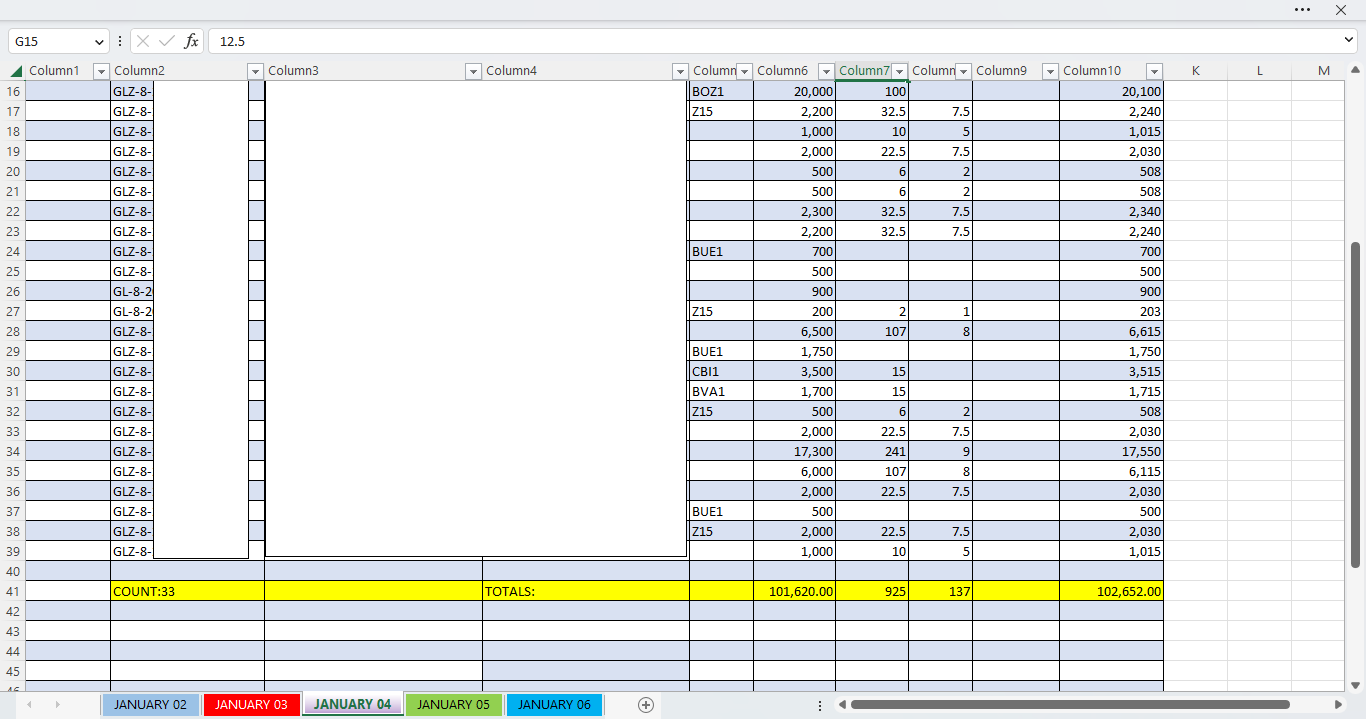Select cell with value 6,615
The width and height of the screenshot is (1366, 720).
[1111, 331]
